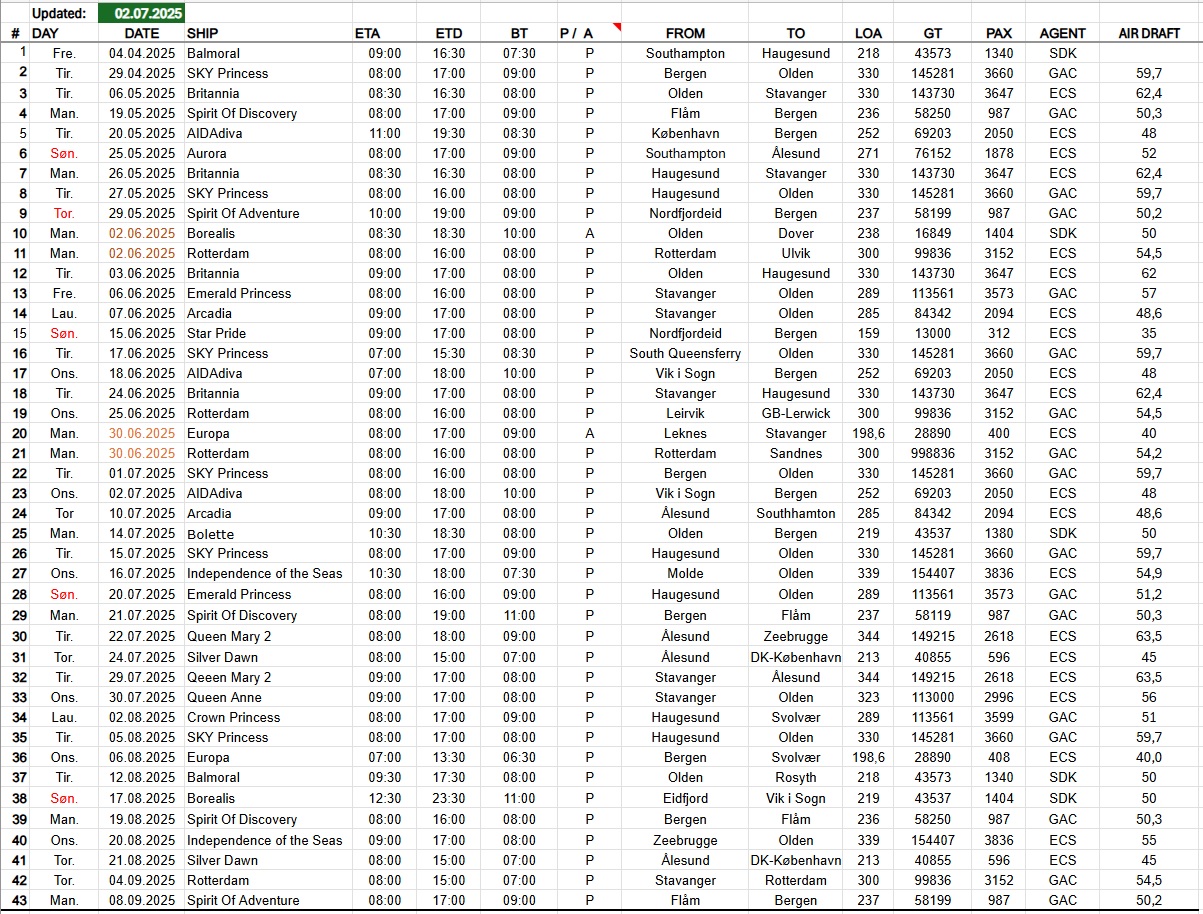Click the 'South Queensferry' origin cell
Image resolution: width=1203 pixels, height=914 pixels.
point(685,353)
